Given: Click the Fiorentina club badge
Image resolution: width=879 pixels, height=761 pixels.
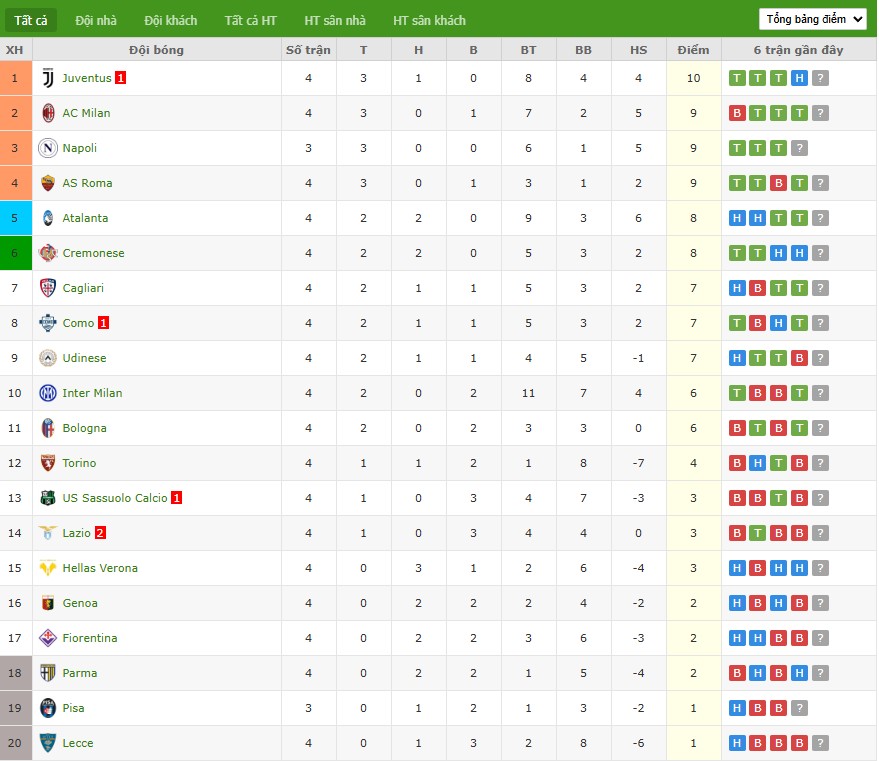Looking at the screenshot, I should point(48,638).
